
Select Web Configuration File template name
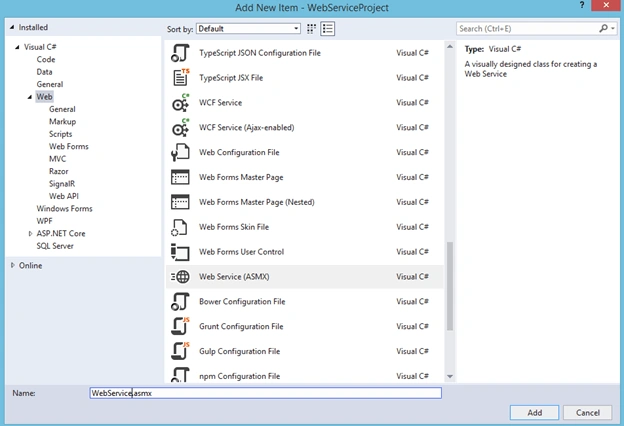[x=239, y=152]
